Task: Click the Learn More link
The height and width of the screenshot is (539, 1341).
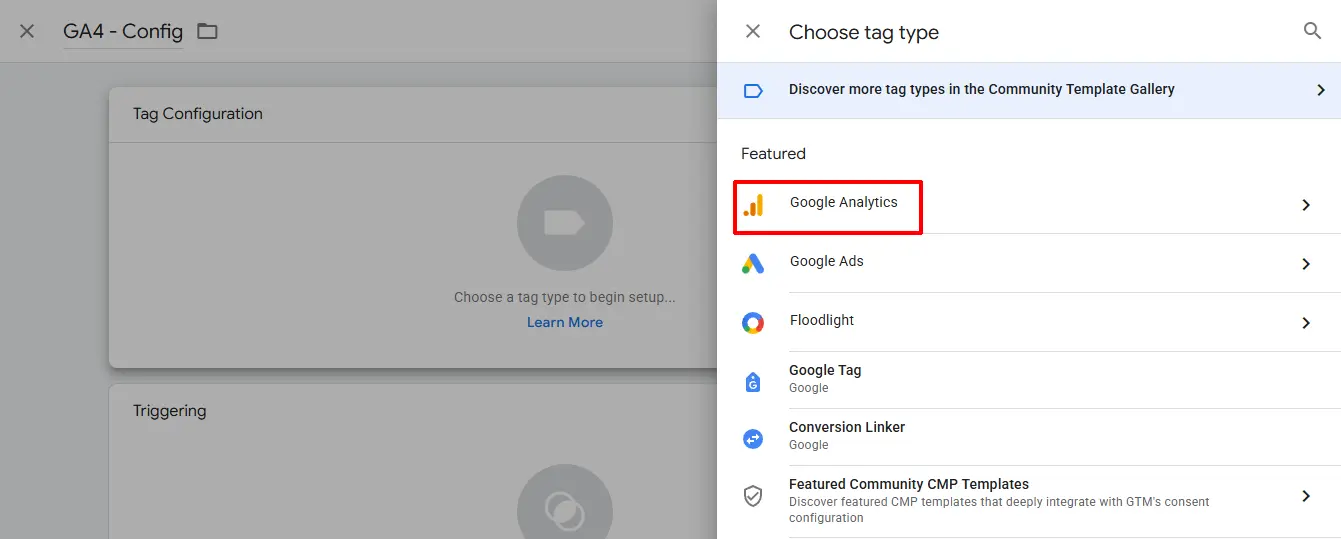Action: click(565, 322)
